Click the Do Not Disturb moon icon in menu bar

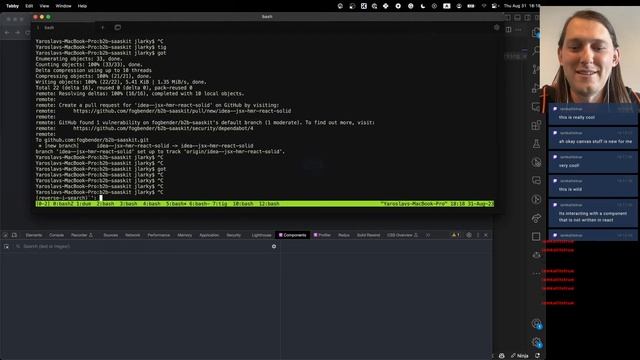pyautogui.click(x=422, y=6)
